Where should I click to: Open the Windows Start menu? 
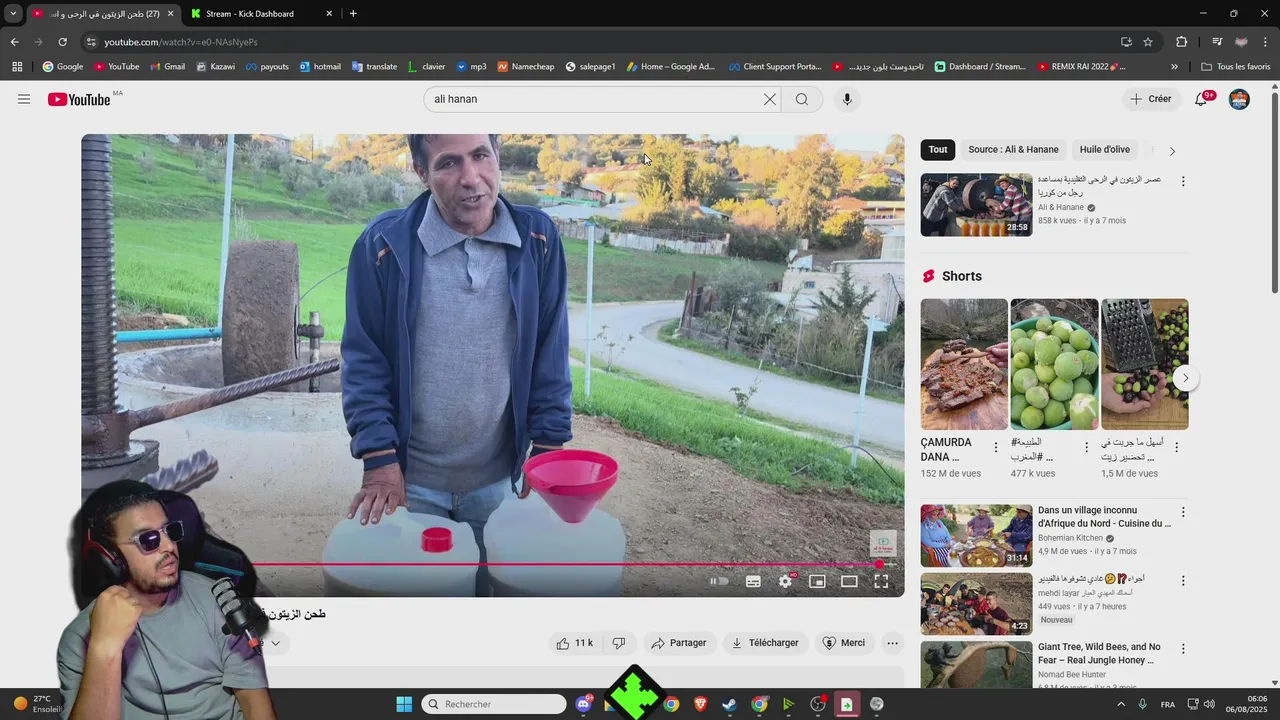[x=404, y=704]
